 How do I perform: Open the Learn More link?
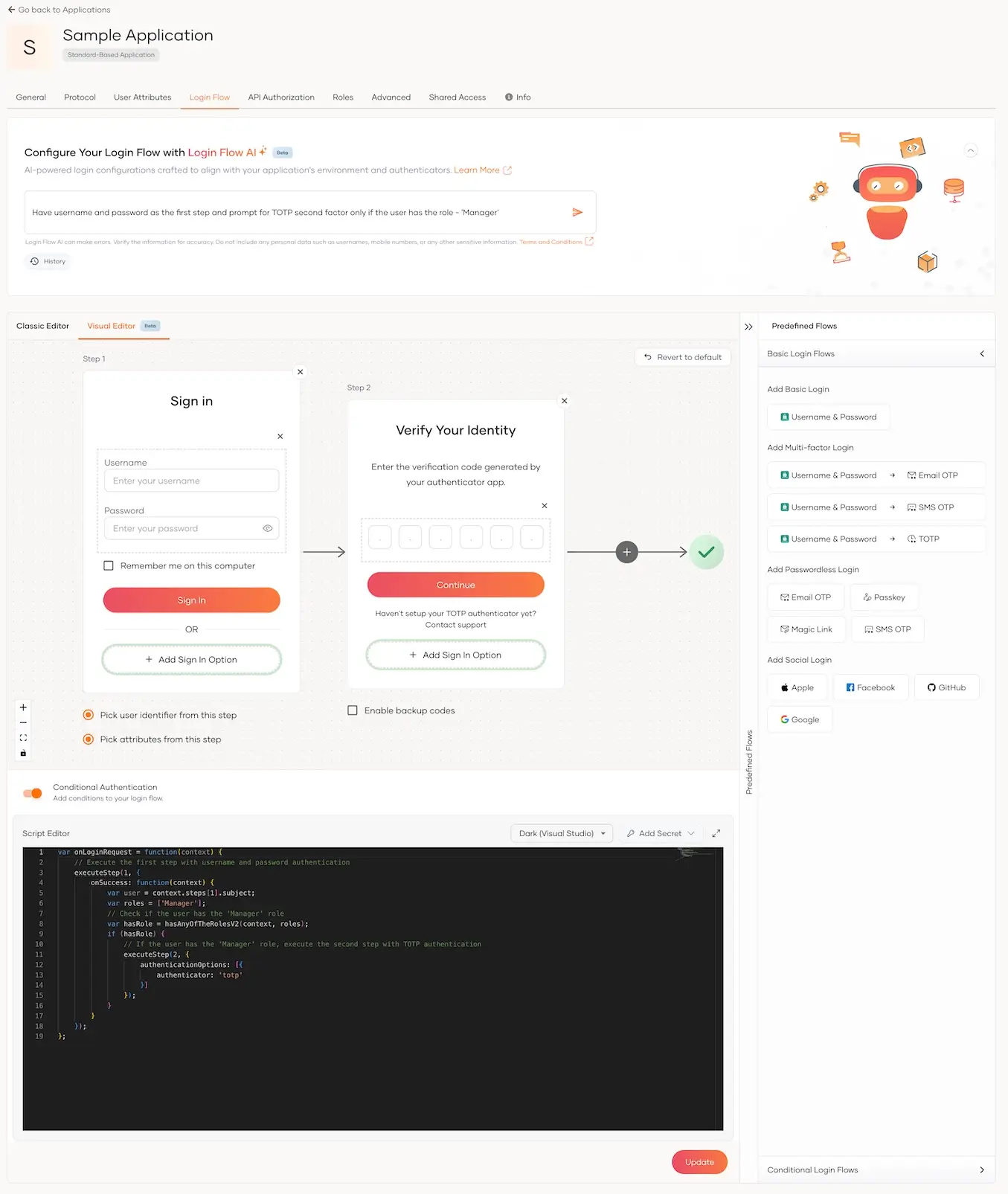tap(483, 170)
